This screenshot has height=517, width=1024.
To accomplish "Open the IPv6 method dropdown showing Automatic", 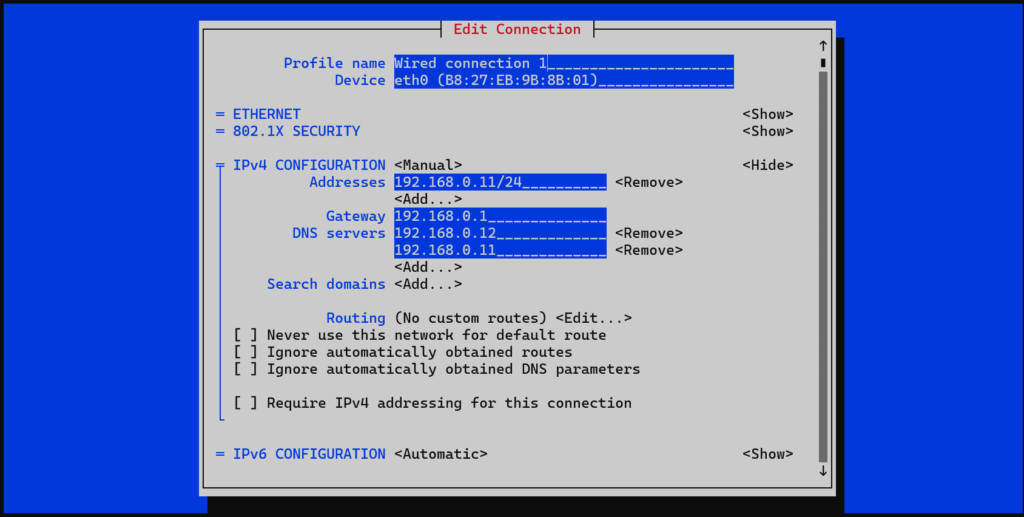I will (440, 454).
